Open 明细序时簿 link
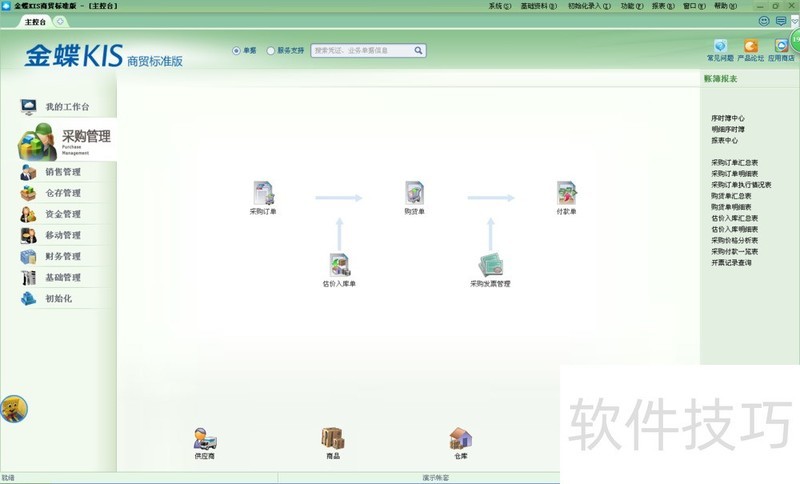The width and height of the screenshot is (800, 484). [x=728, y=129]
